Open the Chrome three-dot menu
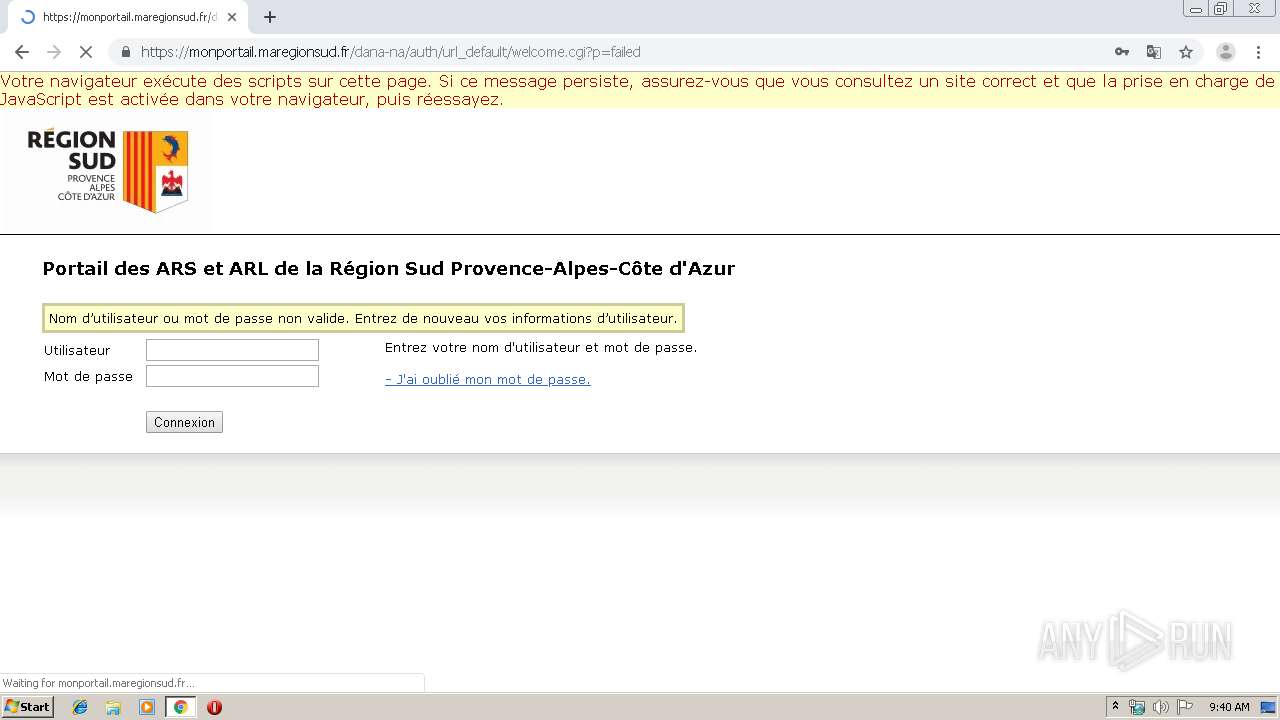The image size is (1280, 720). pos(1259,52)
